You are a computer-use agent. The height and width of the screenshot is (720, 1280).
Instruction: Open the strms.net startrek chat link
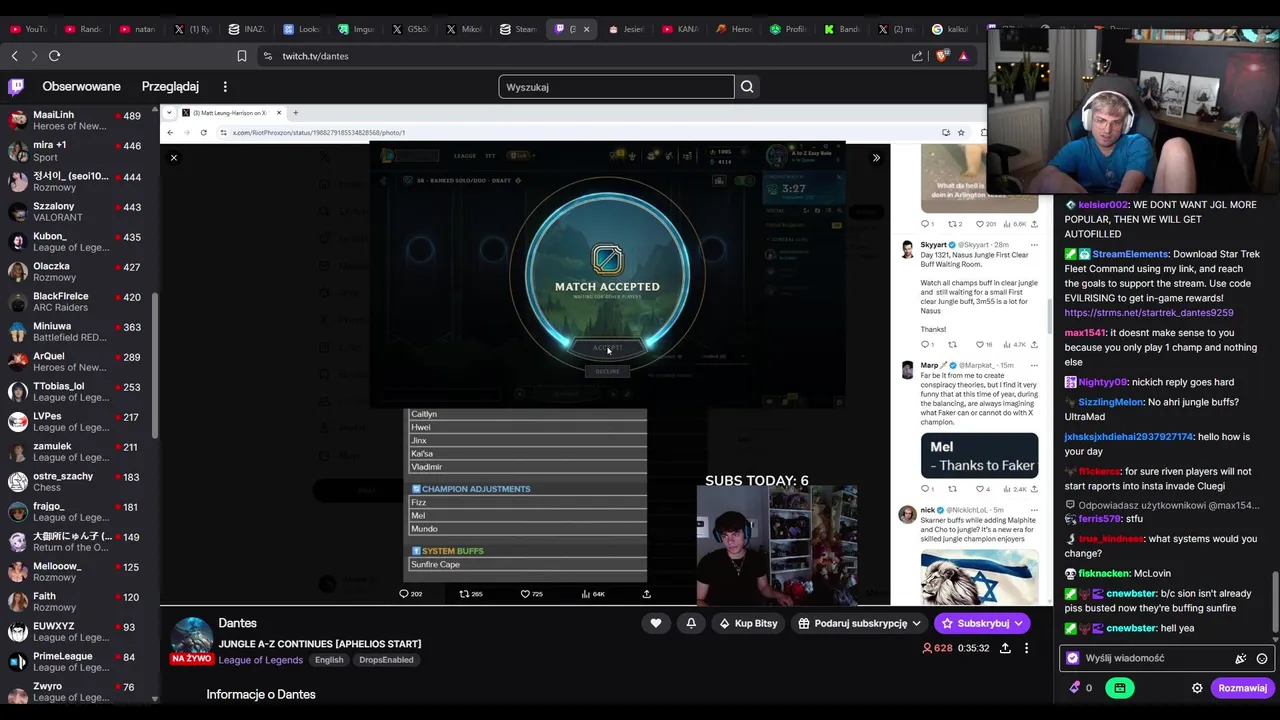[1148, 312]
